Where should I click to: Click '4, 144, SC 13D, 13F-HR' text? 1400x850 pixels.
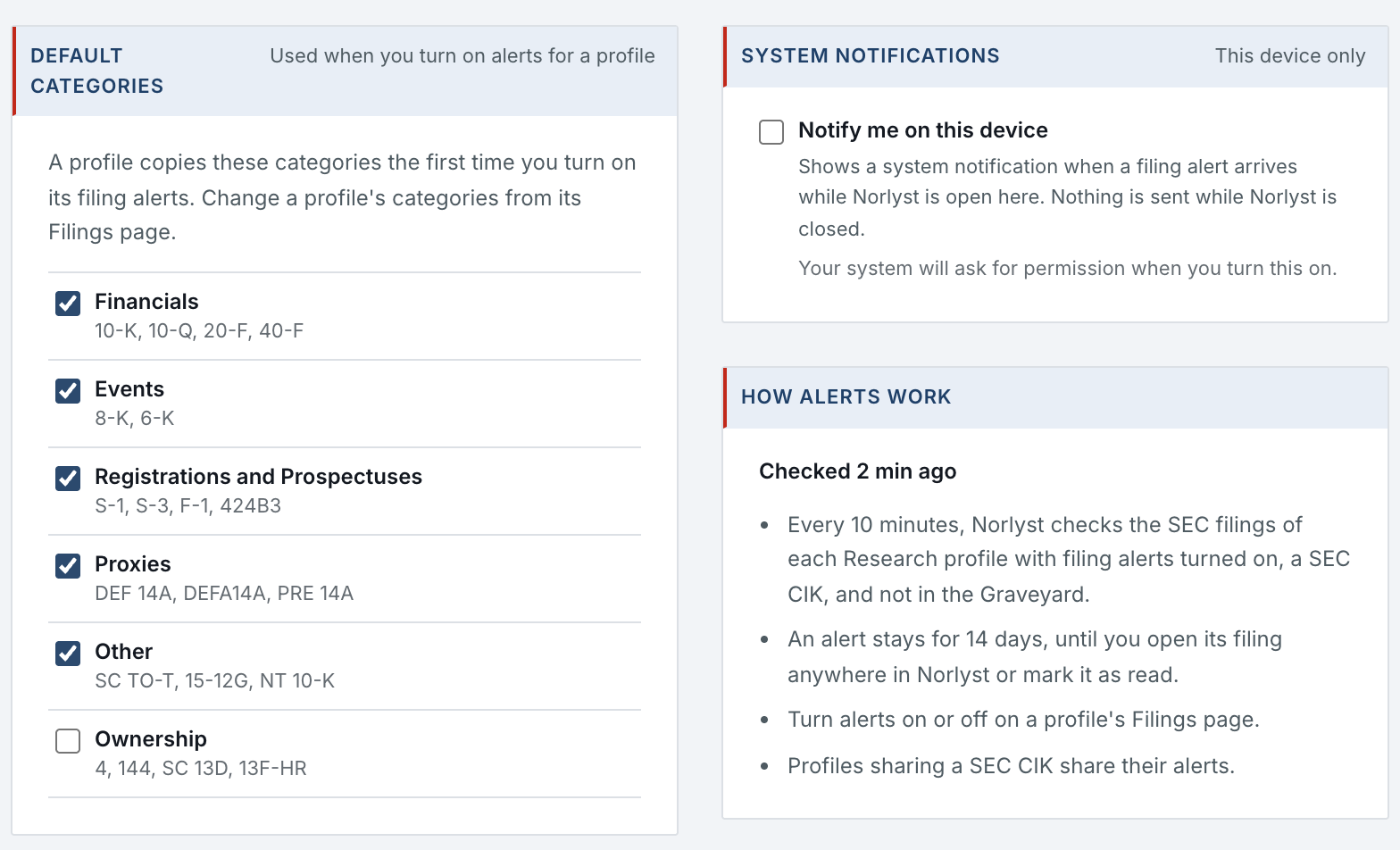click(201, 769)
